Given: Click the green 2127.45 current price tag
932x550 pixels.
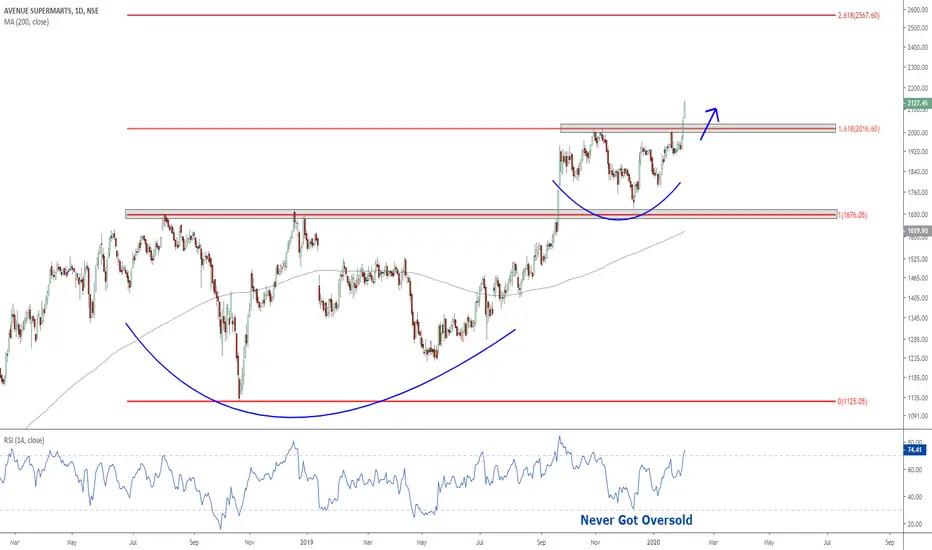Looking at the screenshot, I should click(918, 103).
